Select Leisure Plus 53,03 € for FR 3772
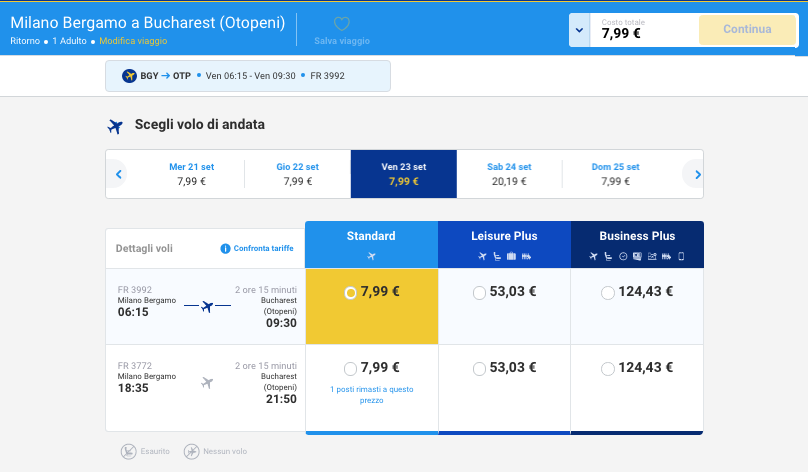This screenshot has width=808, height=472. 479,368
